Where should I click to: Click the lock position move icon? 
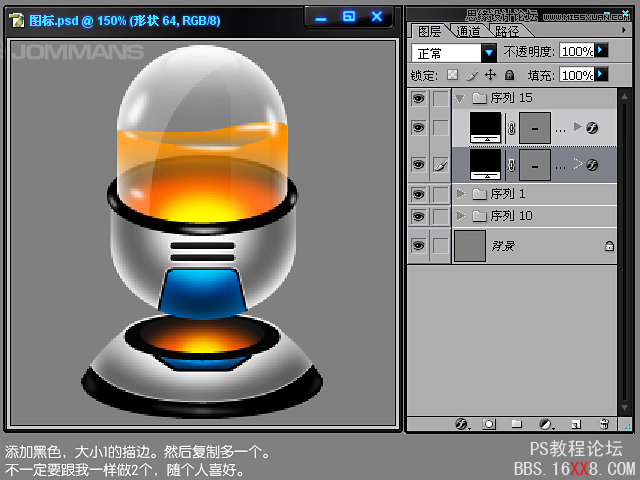[490, 75]
